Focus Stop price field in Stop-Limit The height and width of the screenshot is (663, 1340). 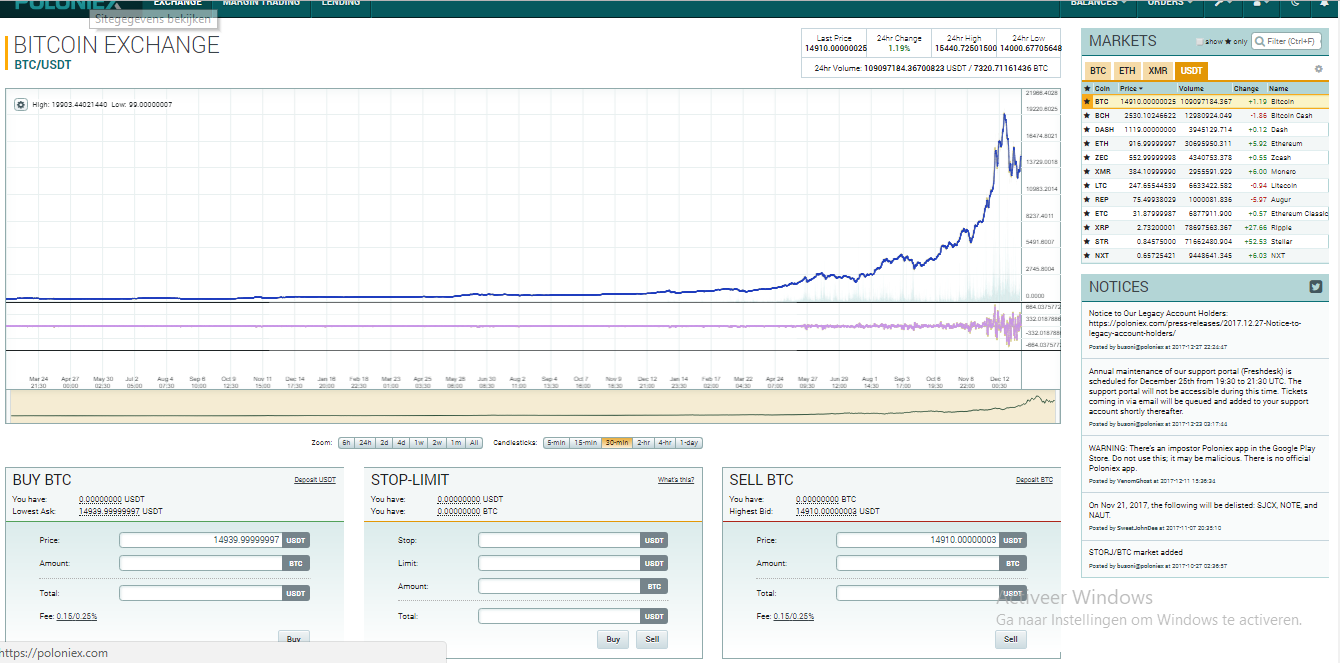coord(559,540)
